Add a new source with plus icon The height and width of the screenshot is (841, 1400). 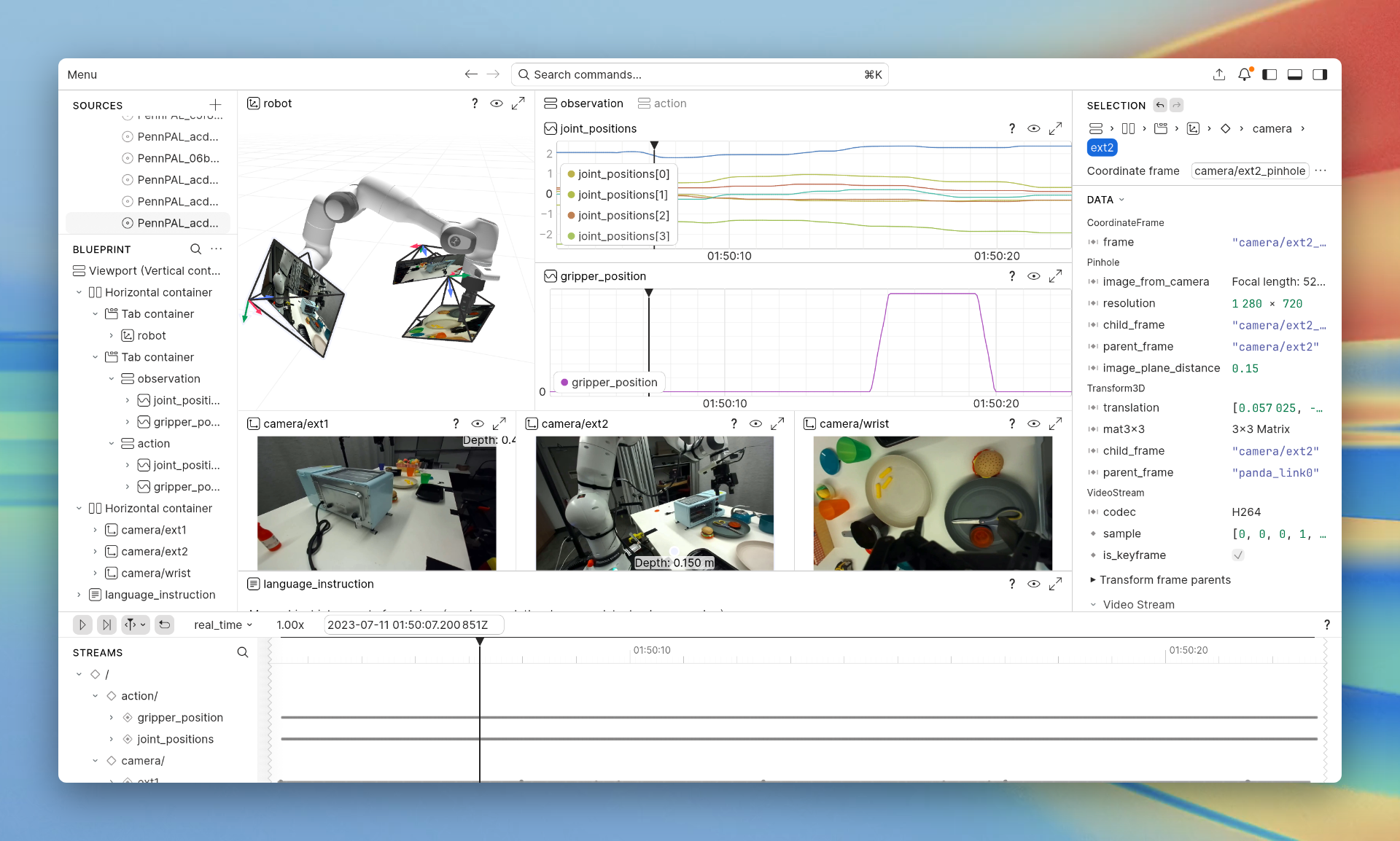[215, 105]
